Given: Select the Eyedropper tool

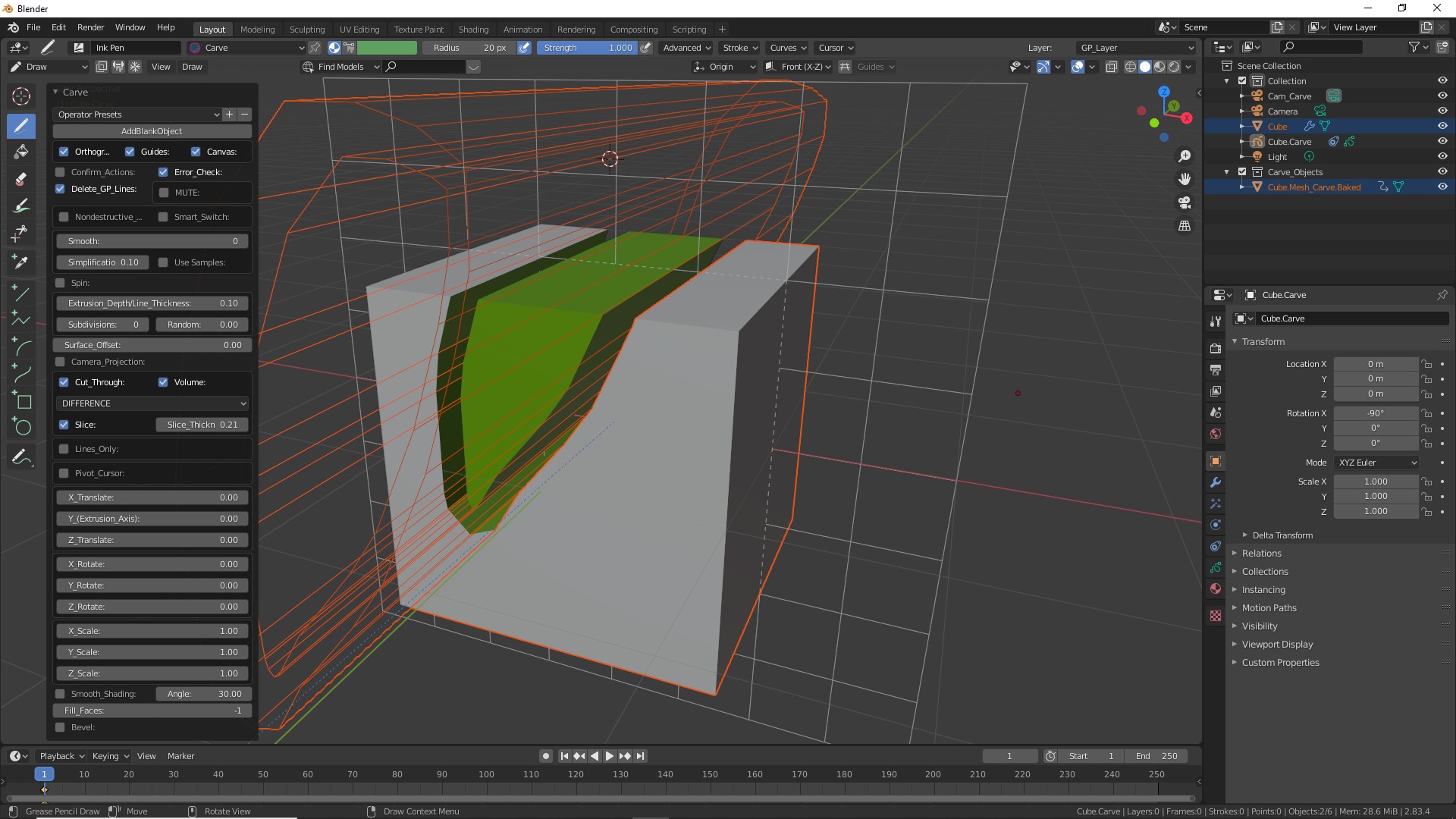Looking at the screenshot, I should click(x=21, y=262).
